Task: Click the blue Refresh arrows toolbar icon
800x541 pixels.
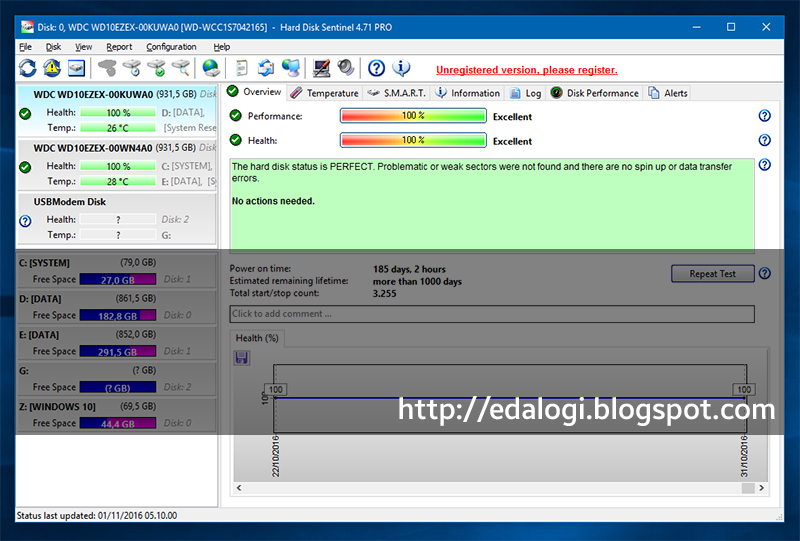Action: 28,68
